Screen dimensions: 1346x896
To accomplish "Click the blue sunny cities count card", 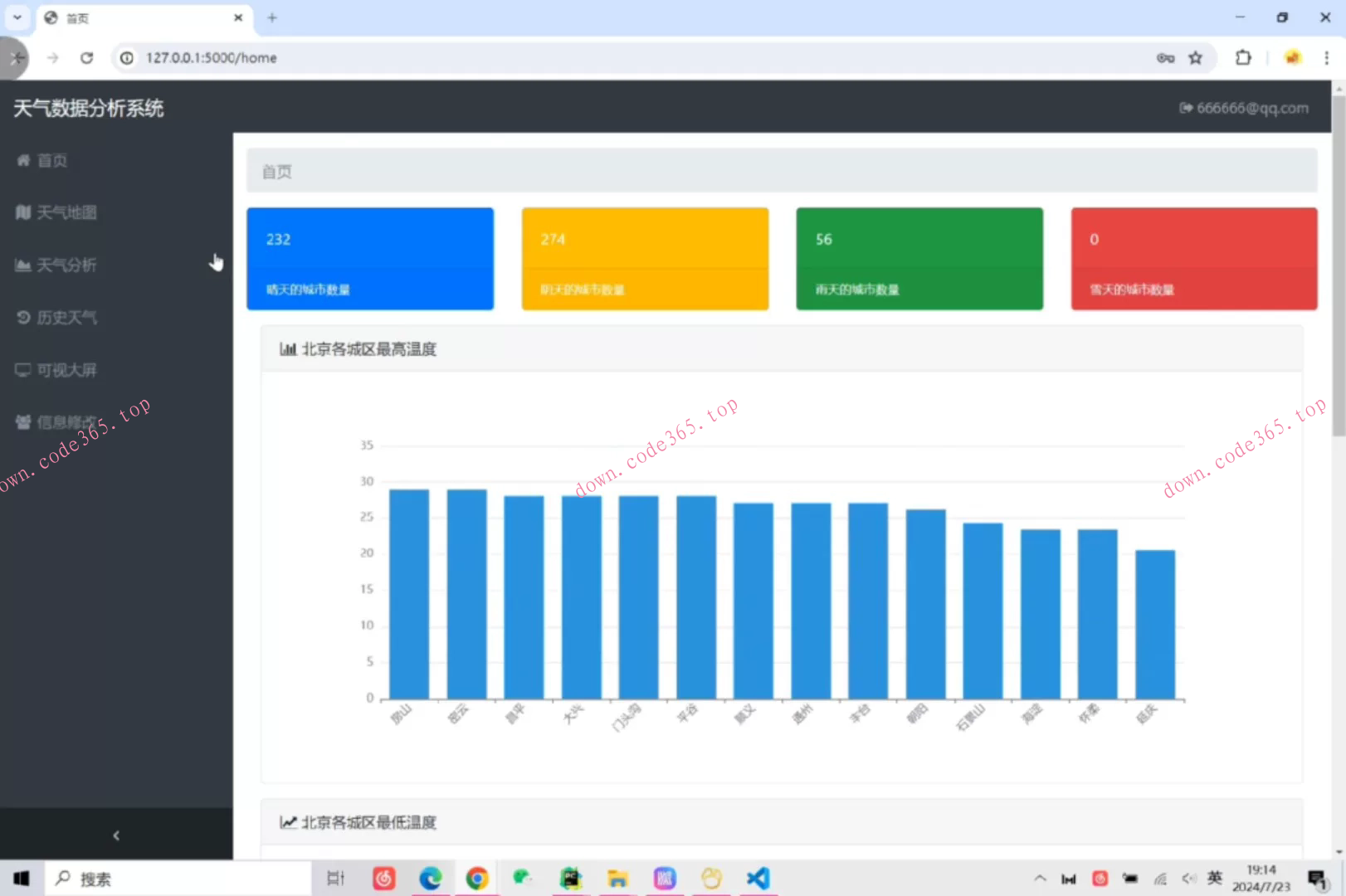I will [x=370, y=259].
